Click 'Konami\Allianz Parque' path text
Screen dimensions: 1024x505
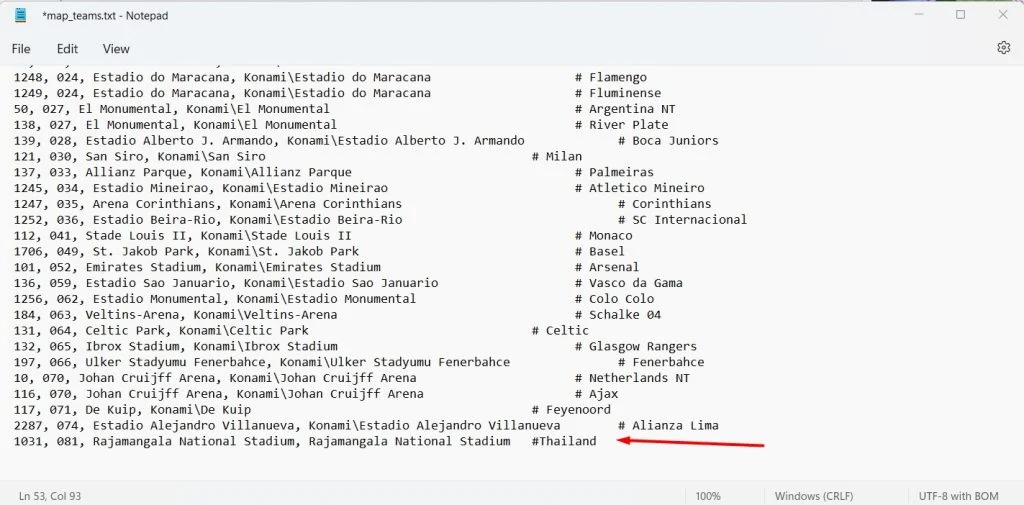(276, 172)
